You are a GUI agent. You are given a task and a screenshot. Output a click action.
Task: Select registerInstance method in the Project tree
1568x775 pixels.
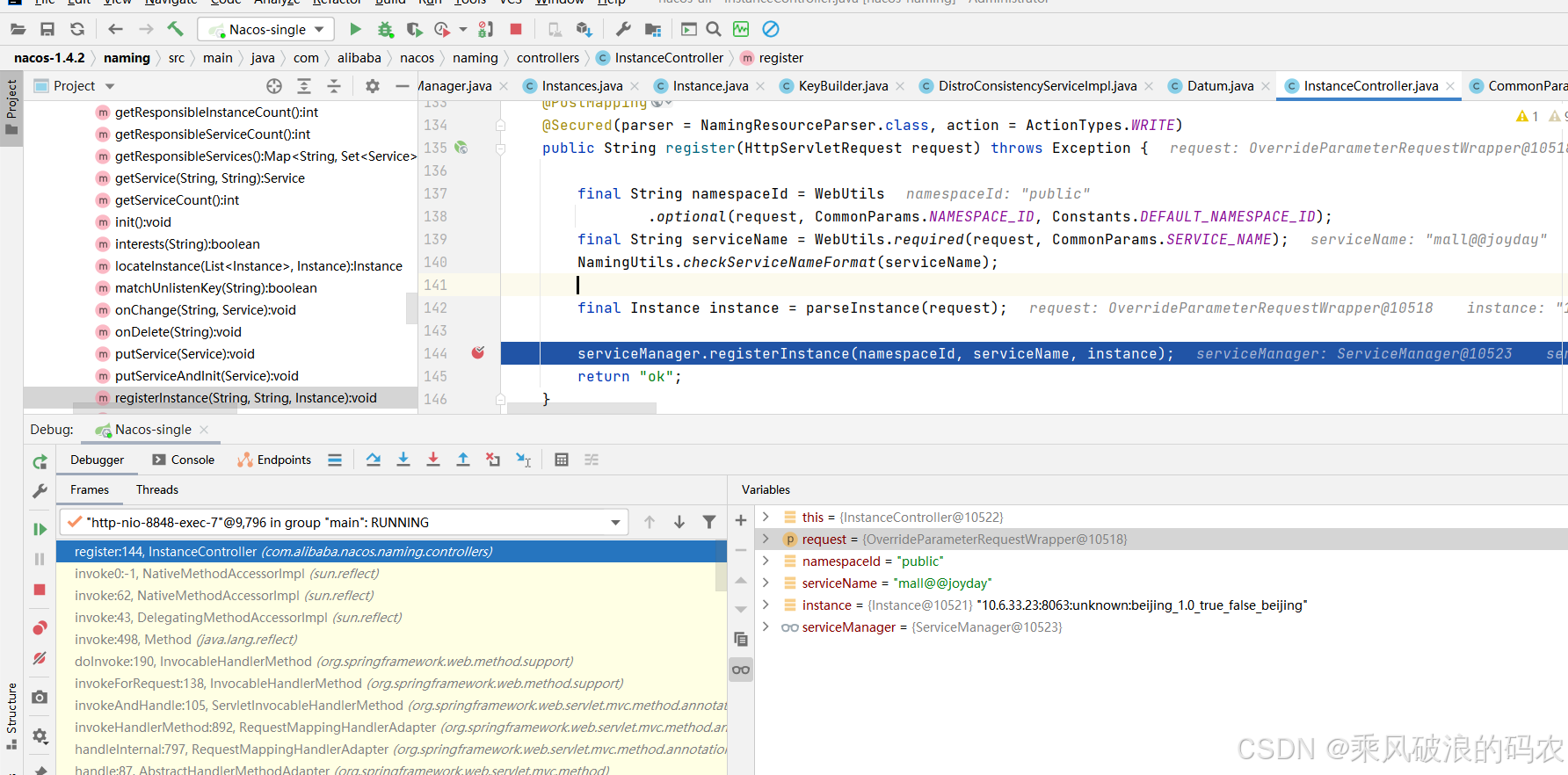245,398
